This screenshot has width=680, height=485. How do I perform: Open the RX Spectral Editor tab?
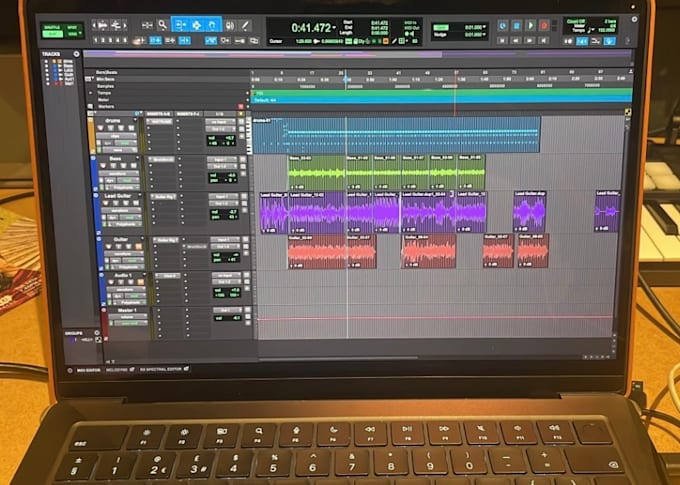160,370
